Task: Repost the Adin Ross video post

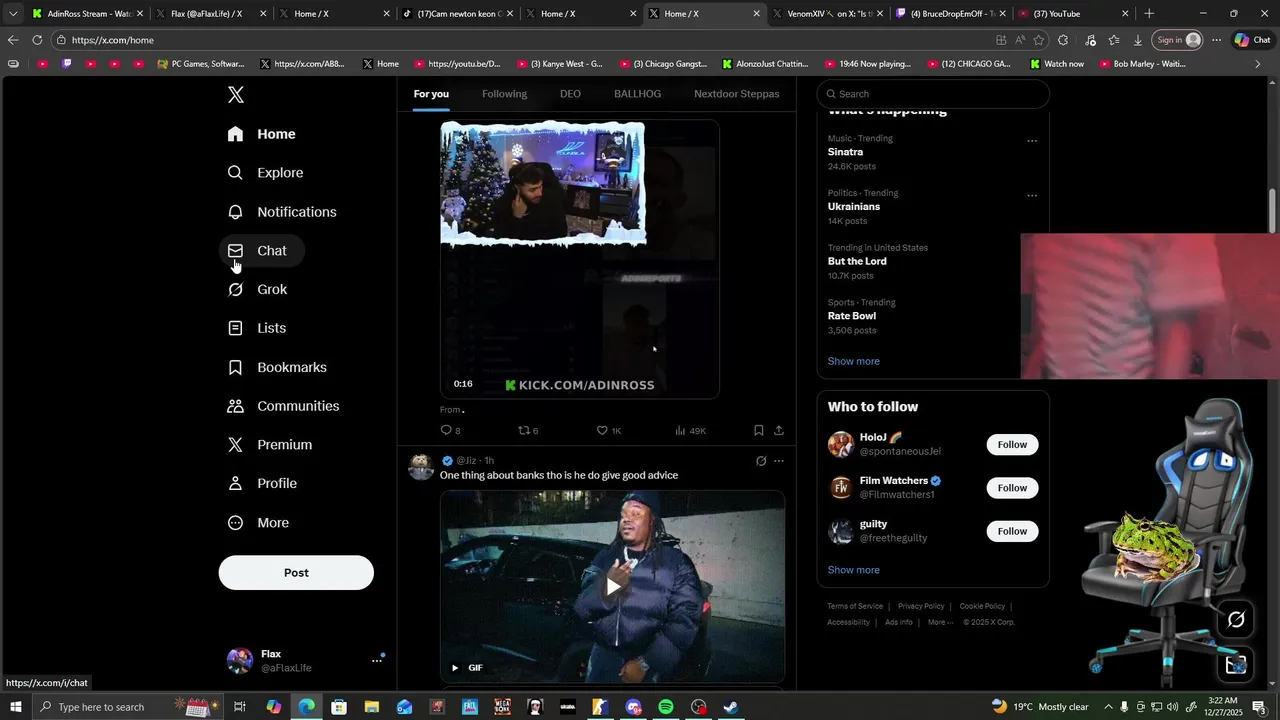Action: pyautogui.click(x=528, y=431)
